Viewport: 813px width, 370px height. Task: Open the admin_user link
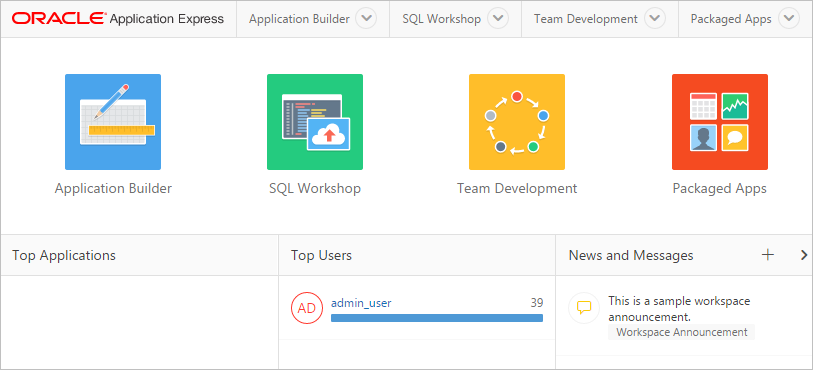click(x=361, y=303)
